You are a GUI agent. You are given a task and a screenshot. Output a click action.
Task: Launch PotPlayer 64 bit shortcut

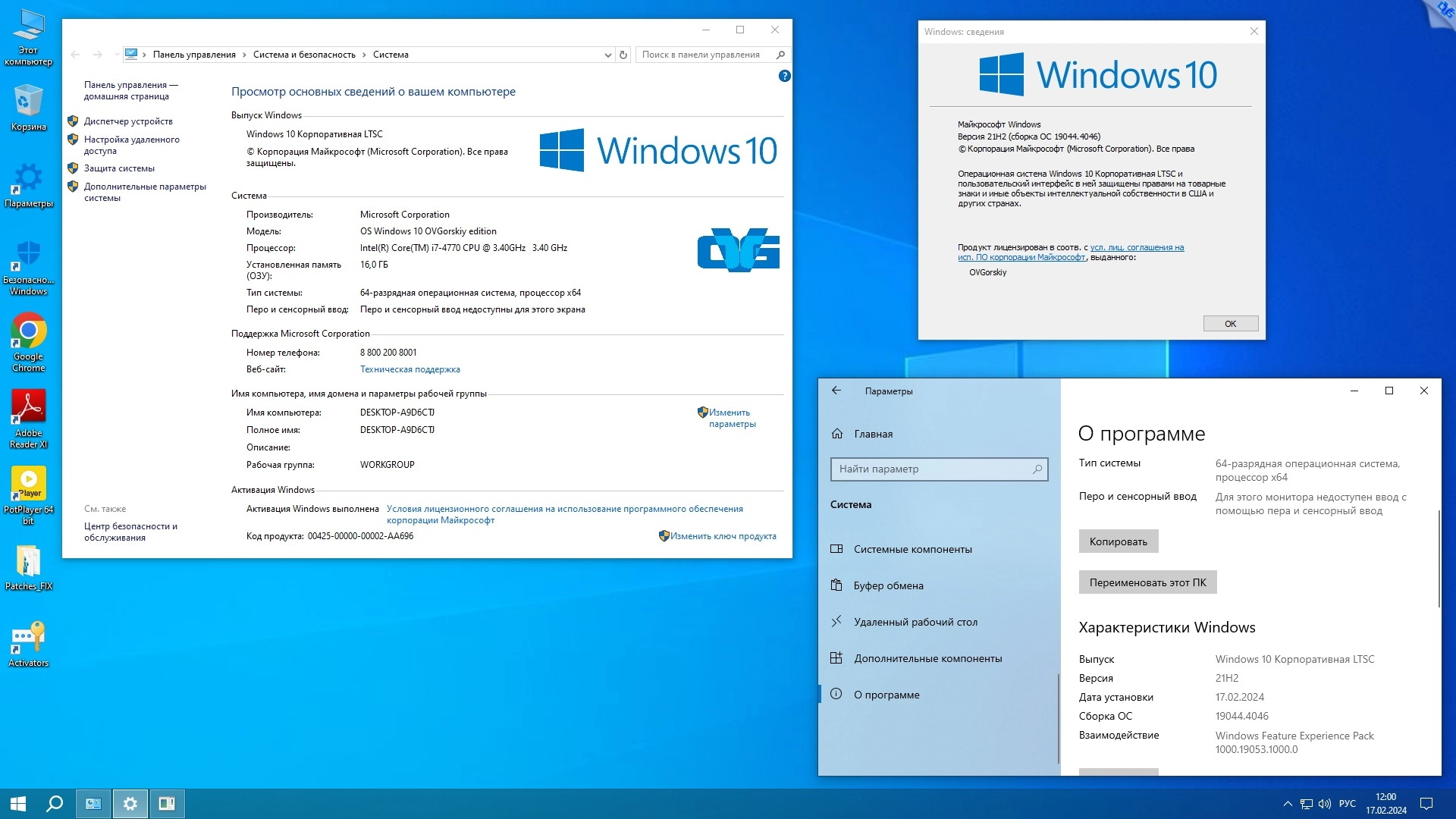[x=28, y=484]
